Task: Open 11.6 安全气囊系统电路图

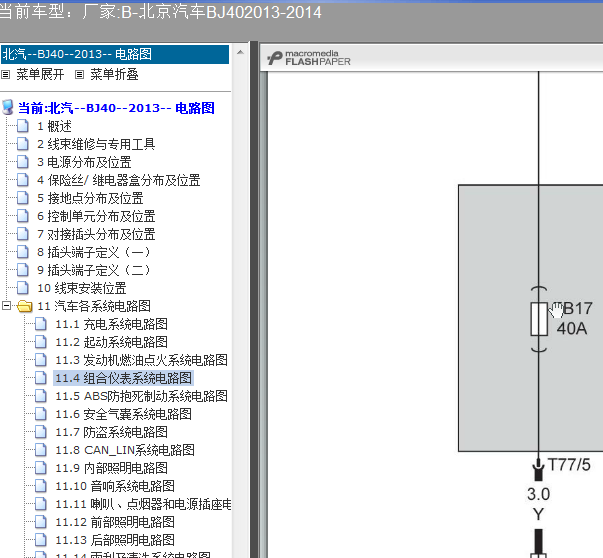Action: (x=123, y=415)
